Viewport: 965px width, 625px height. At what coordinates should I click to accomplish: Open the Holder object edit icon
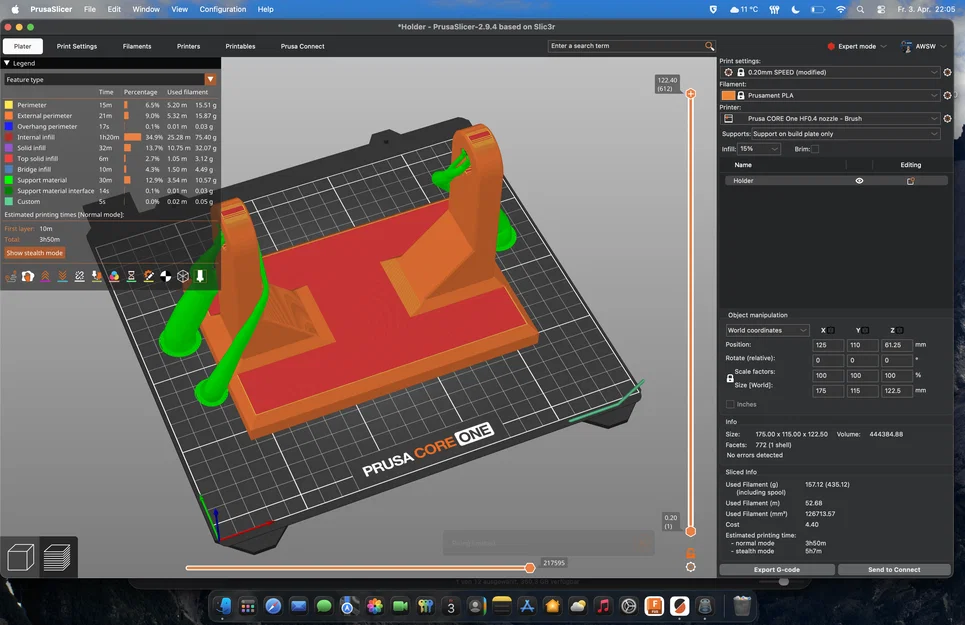[910, 181]
